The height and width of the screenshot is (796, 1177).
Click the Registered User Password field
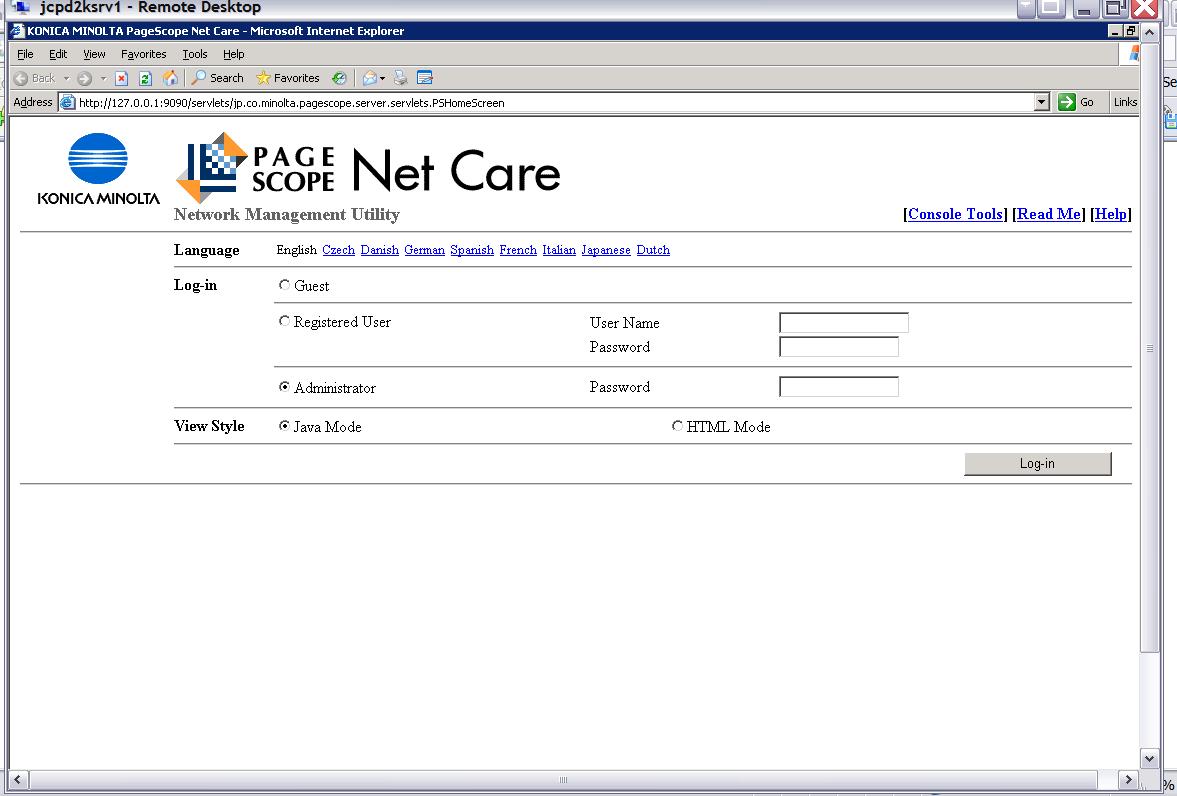(x=838, y=346)
